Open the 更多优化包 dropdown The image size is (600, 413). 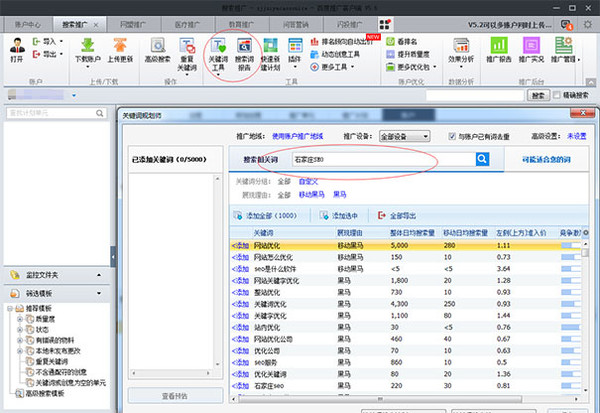[411, 67]
